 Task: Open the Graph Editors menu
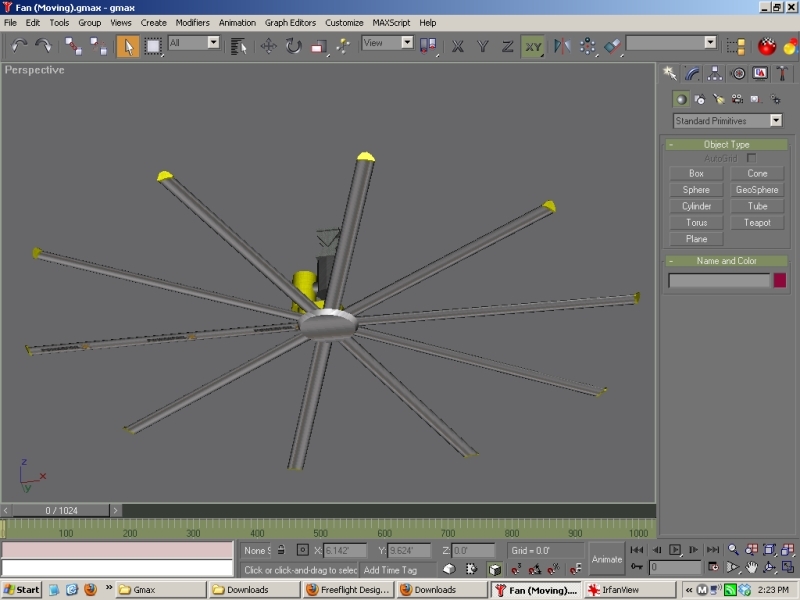pos(291,22)
